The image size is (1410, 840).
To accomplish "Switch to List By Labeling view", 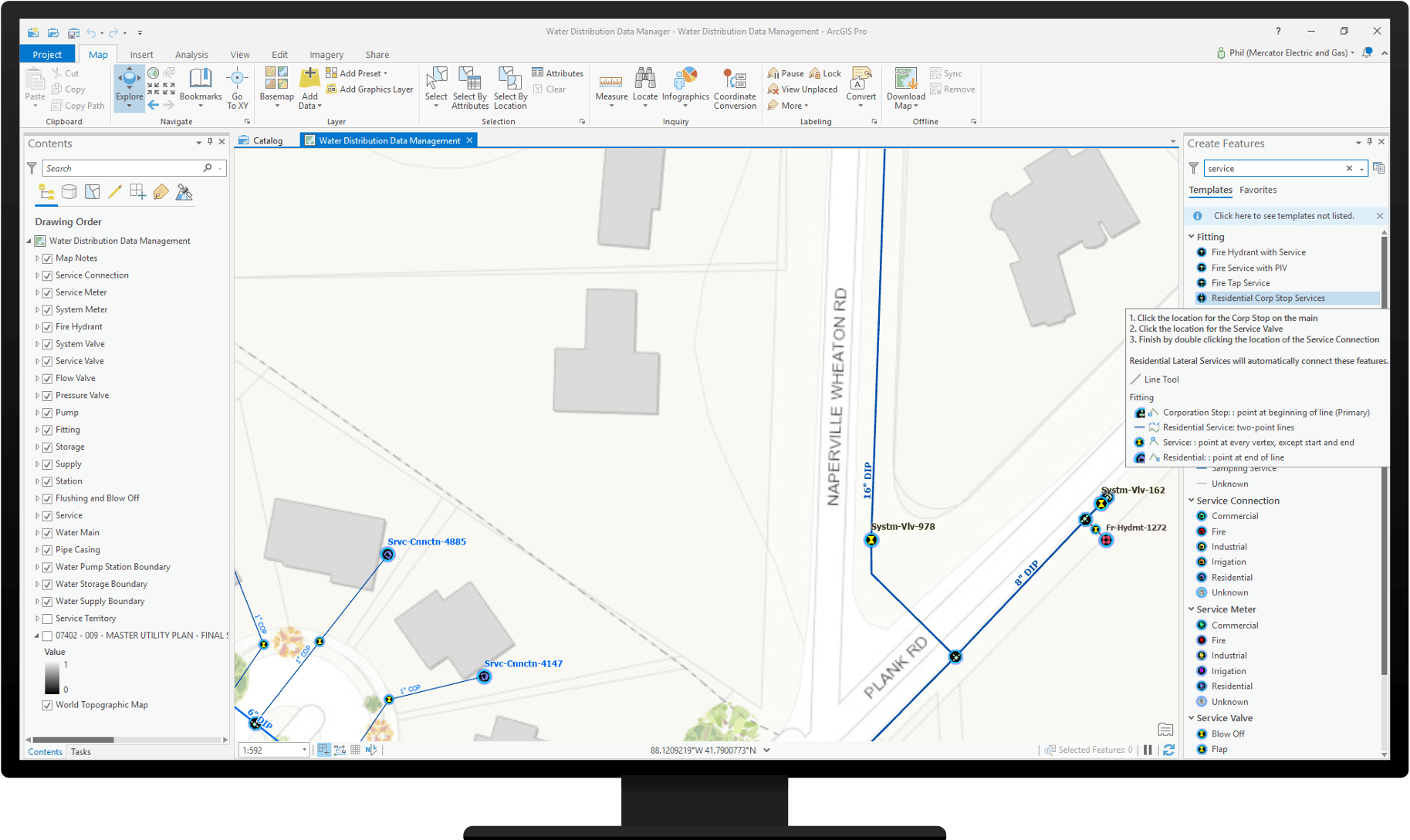I will click(x=161, y=192).
